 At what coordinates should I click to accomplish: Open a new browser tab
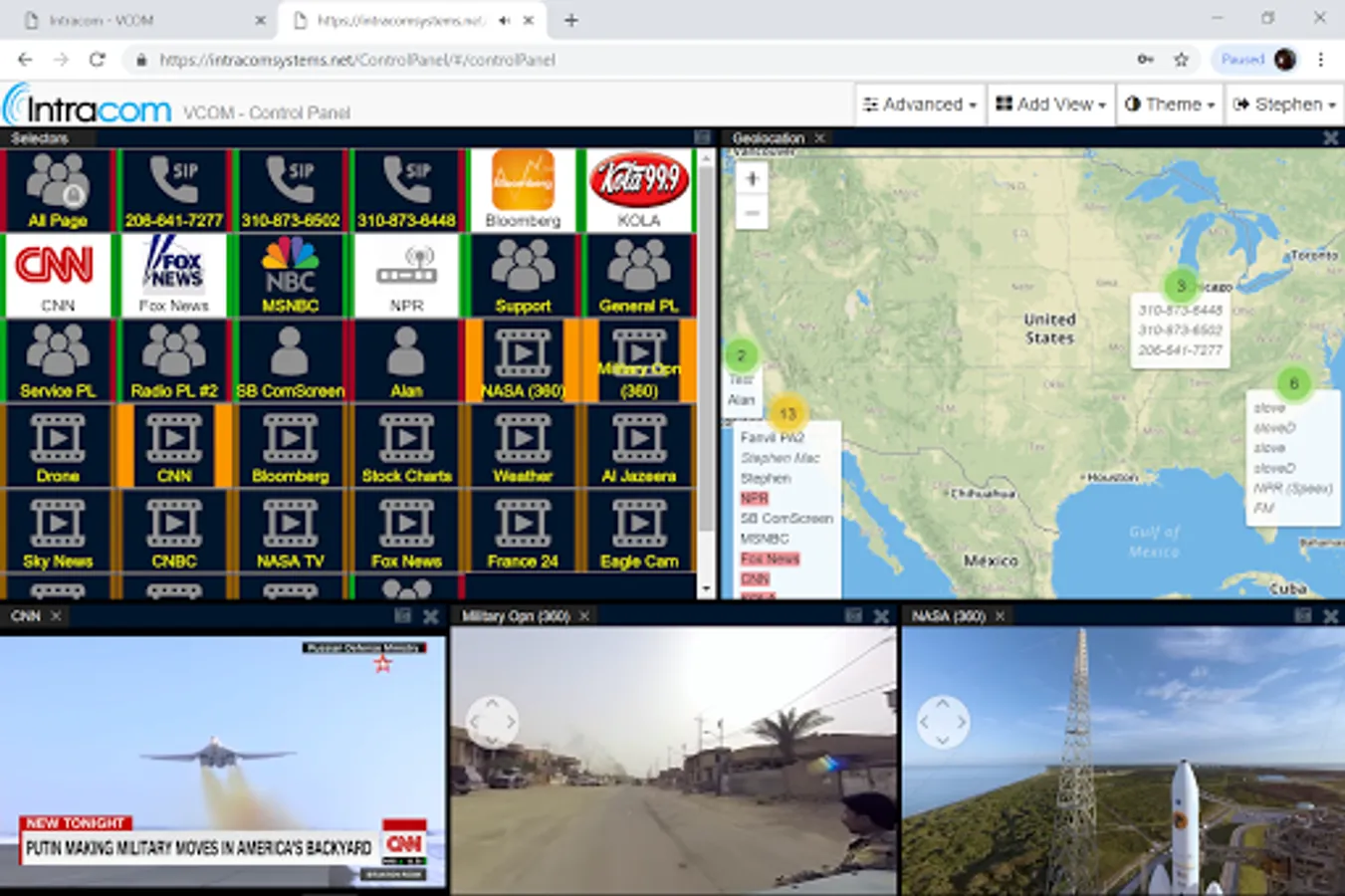tap(570, 20)
